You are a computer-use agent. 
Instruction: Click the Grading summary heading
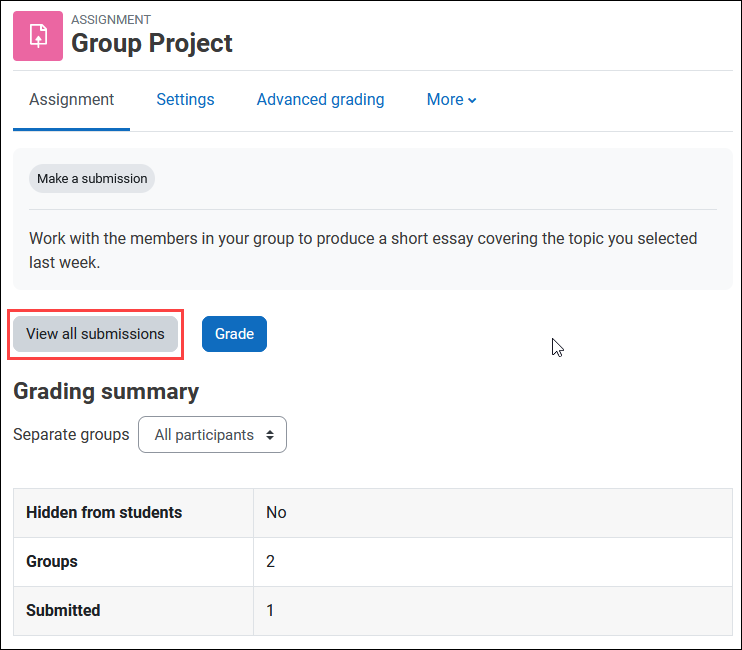pyautogui.click(x=106, y=392)
